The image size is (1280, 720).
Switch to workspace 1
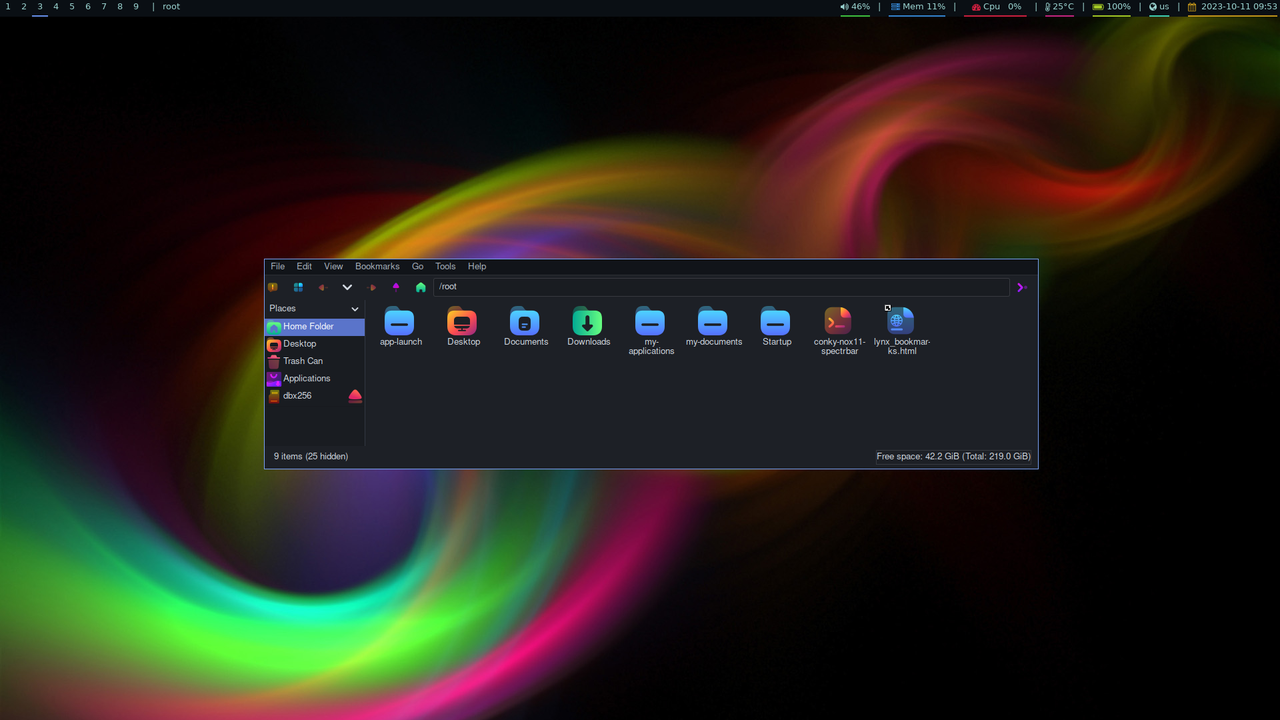pos(8,7)
